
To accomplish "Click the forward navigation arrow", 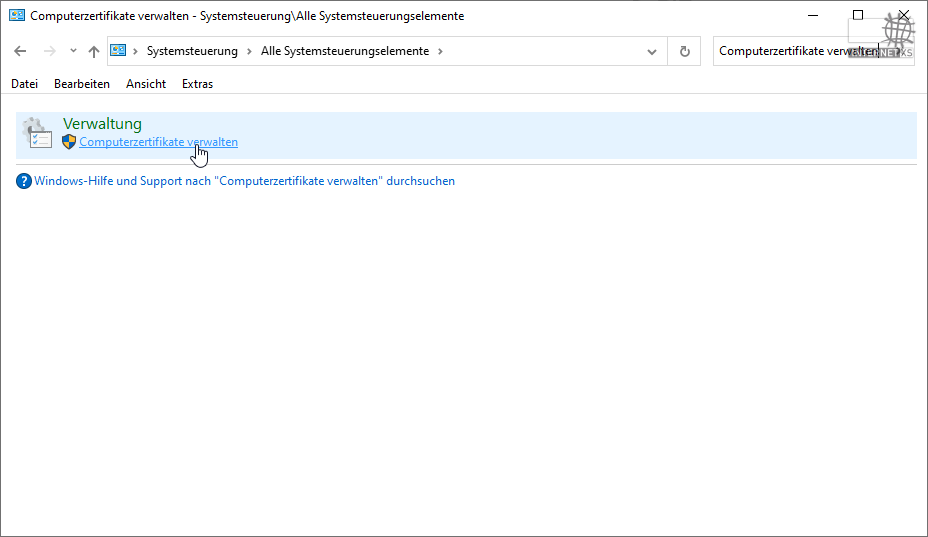I will pos(50,52).
